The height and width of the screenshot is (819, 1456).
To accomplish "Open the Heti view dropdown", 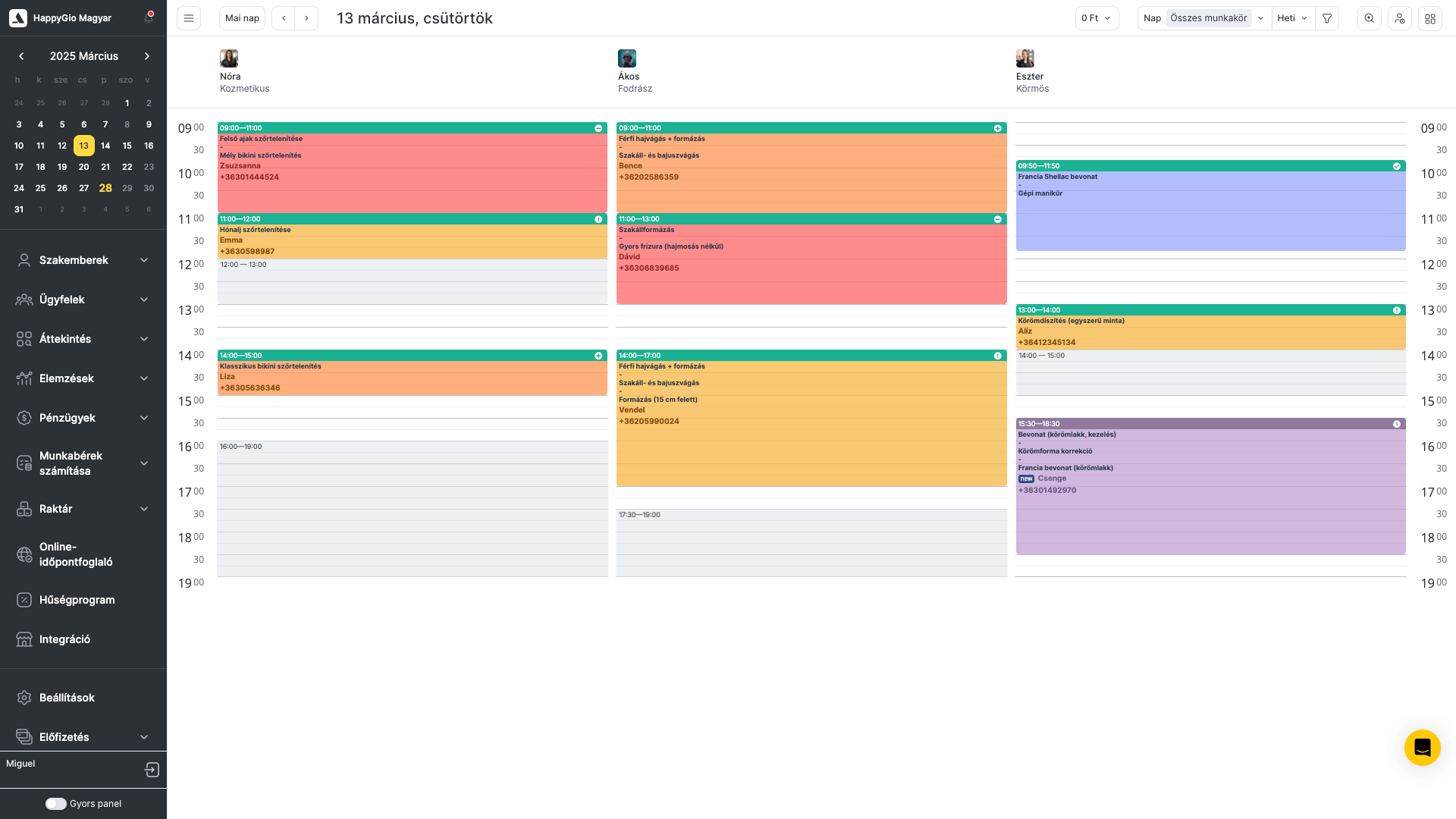I will (x=1292, y=18).
